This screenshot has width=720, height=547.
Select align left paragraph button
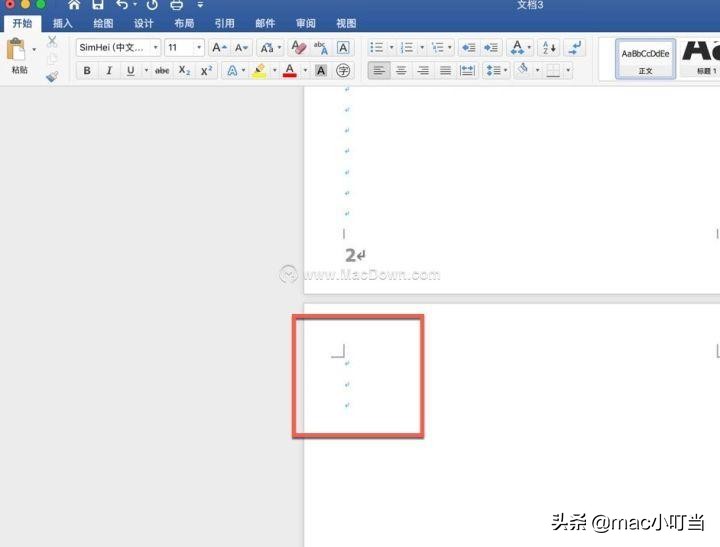click(x=379, y=71)
